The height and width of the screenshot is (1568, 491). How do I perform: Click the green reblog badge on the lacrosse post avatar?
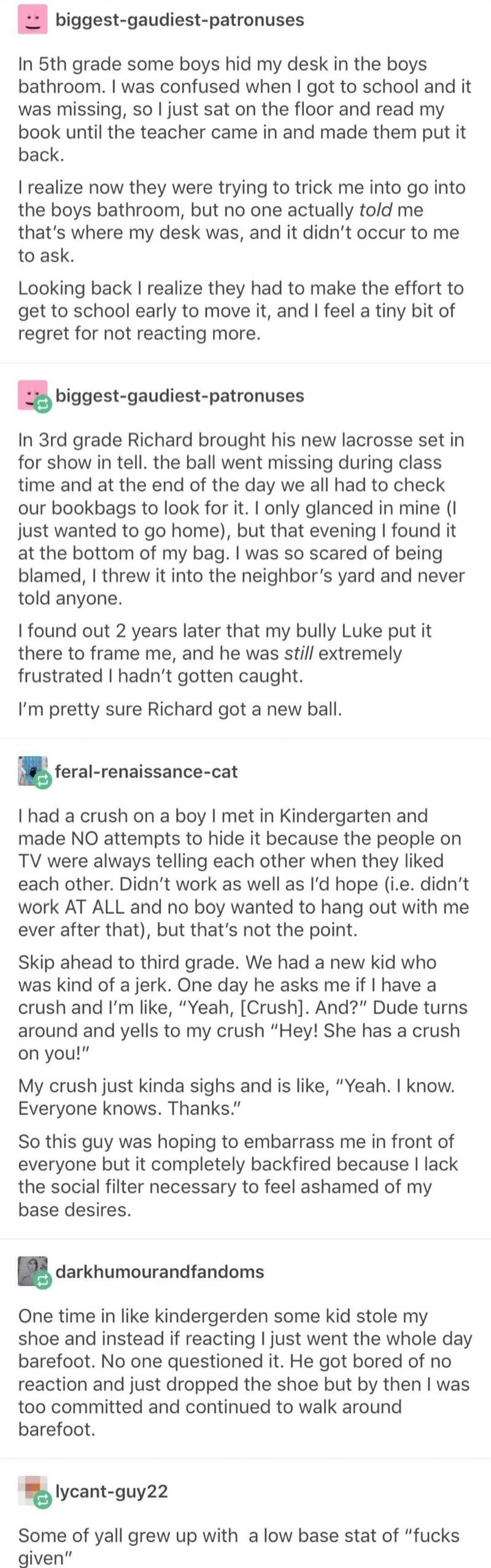(x=42, y=404)
